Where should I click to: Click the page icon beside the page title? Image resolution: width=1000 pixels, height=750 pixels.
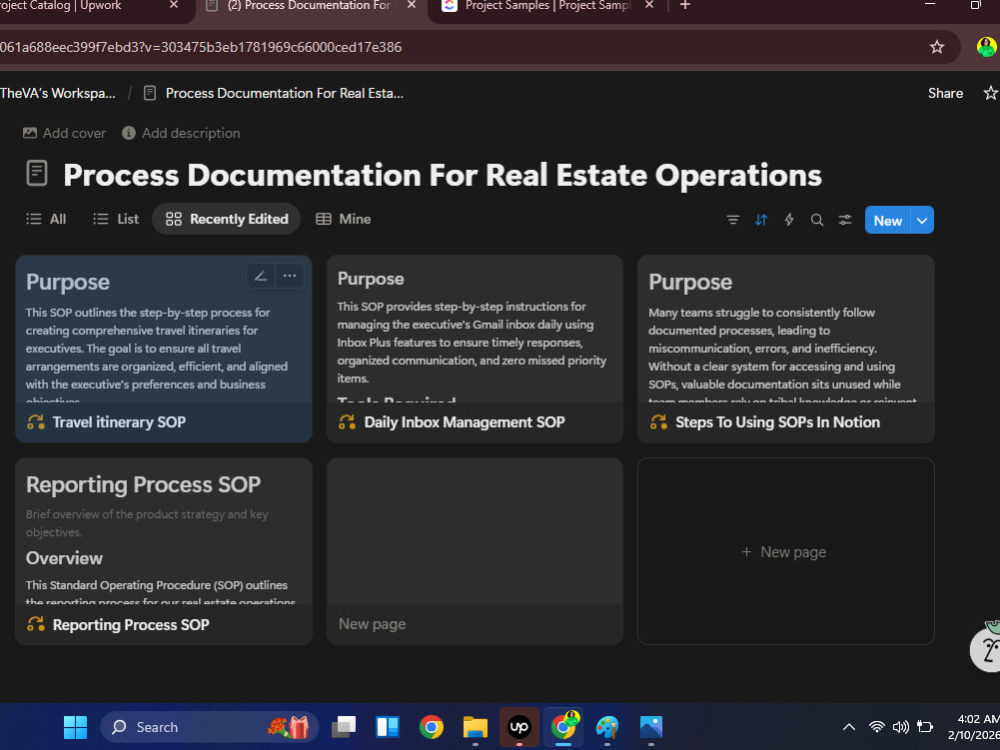(x=37, y=173)
